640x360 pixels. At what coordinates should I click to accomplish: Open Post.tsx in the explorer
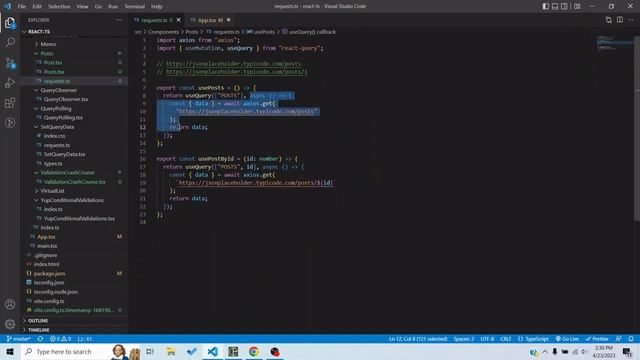[x=53, y=62]
